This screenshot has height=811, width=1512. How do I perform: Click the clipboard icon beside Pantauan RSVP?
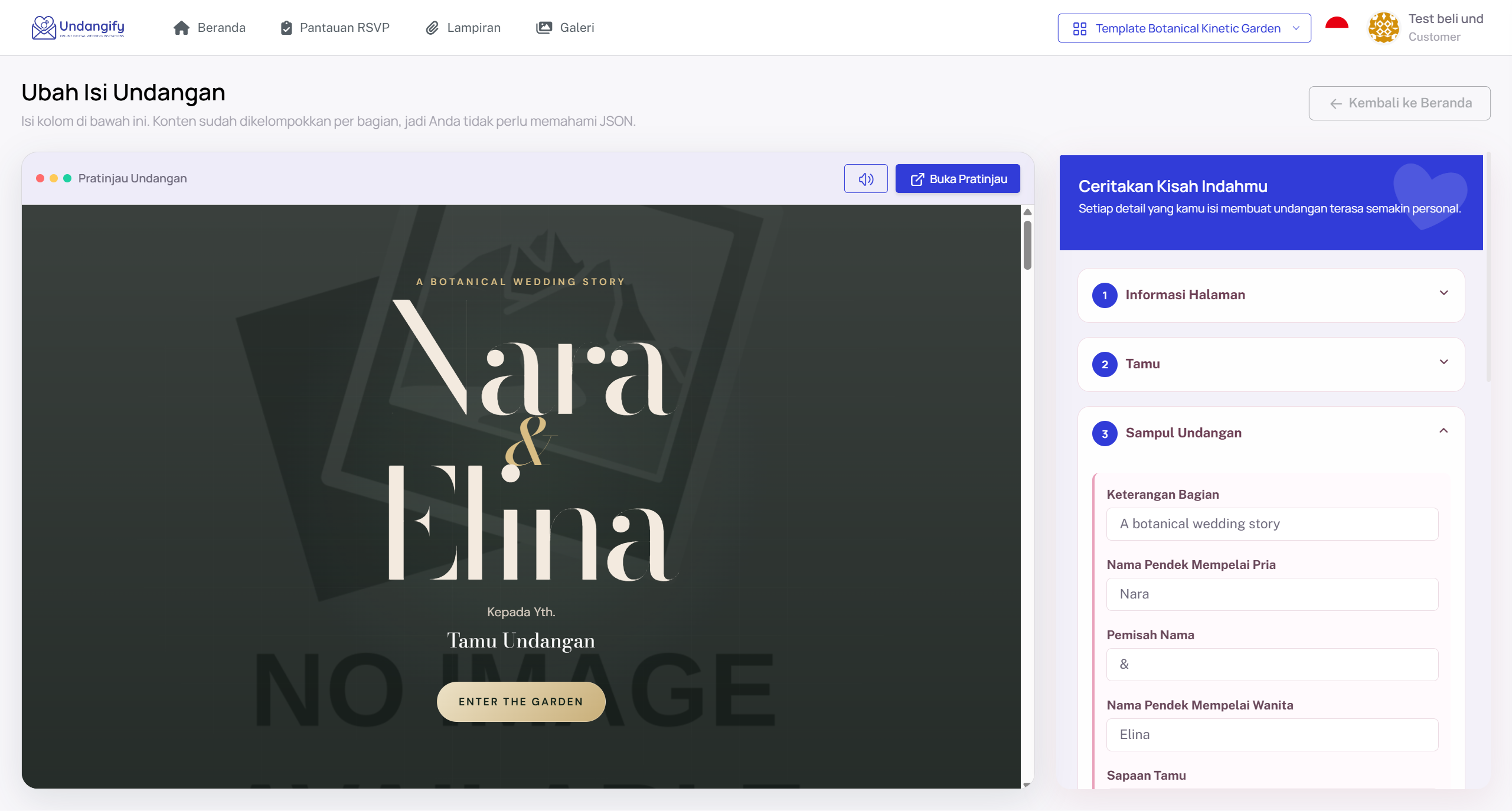286,28
